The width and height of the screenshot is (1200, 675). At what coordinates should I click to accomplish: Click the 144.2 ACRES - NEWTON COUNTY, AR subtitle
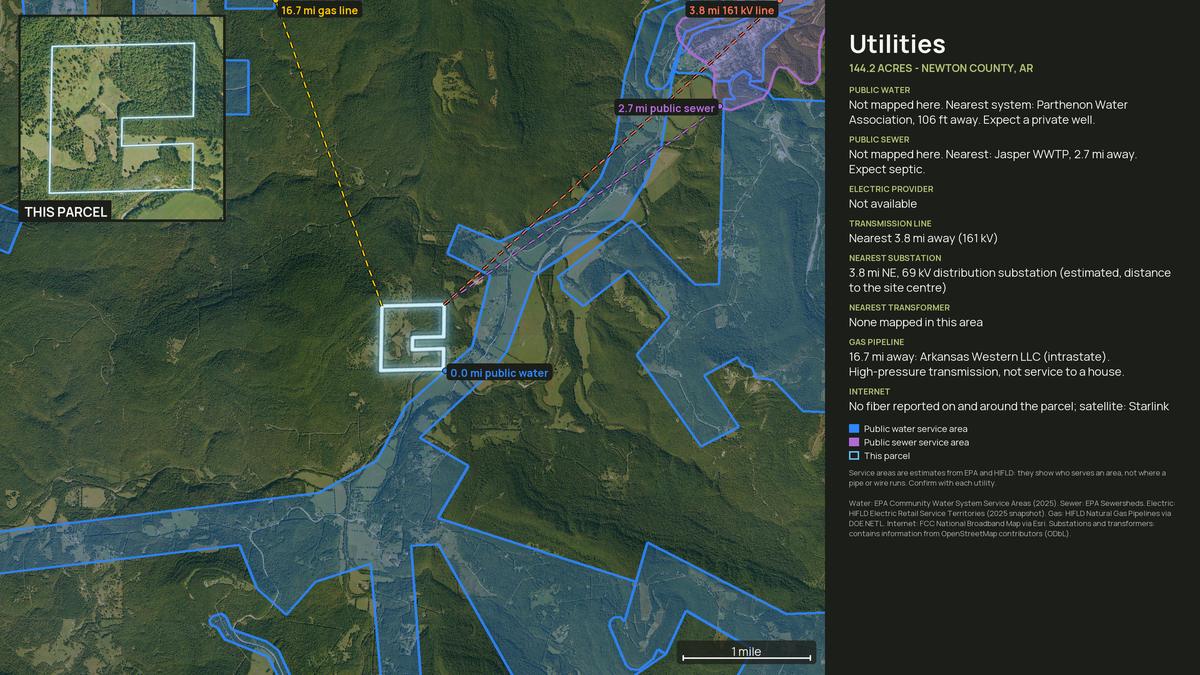click(941, 68)
